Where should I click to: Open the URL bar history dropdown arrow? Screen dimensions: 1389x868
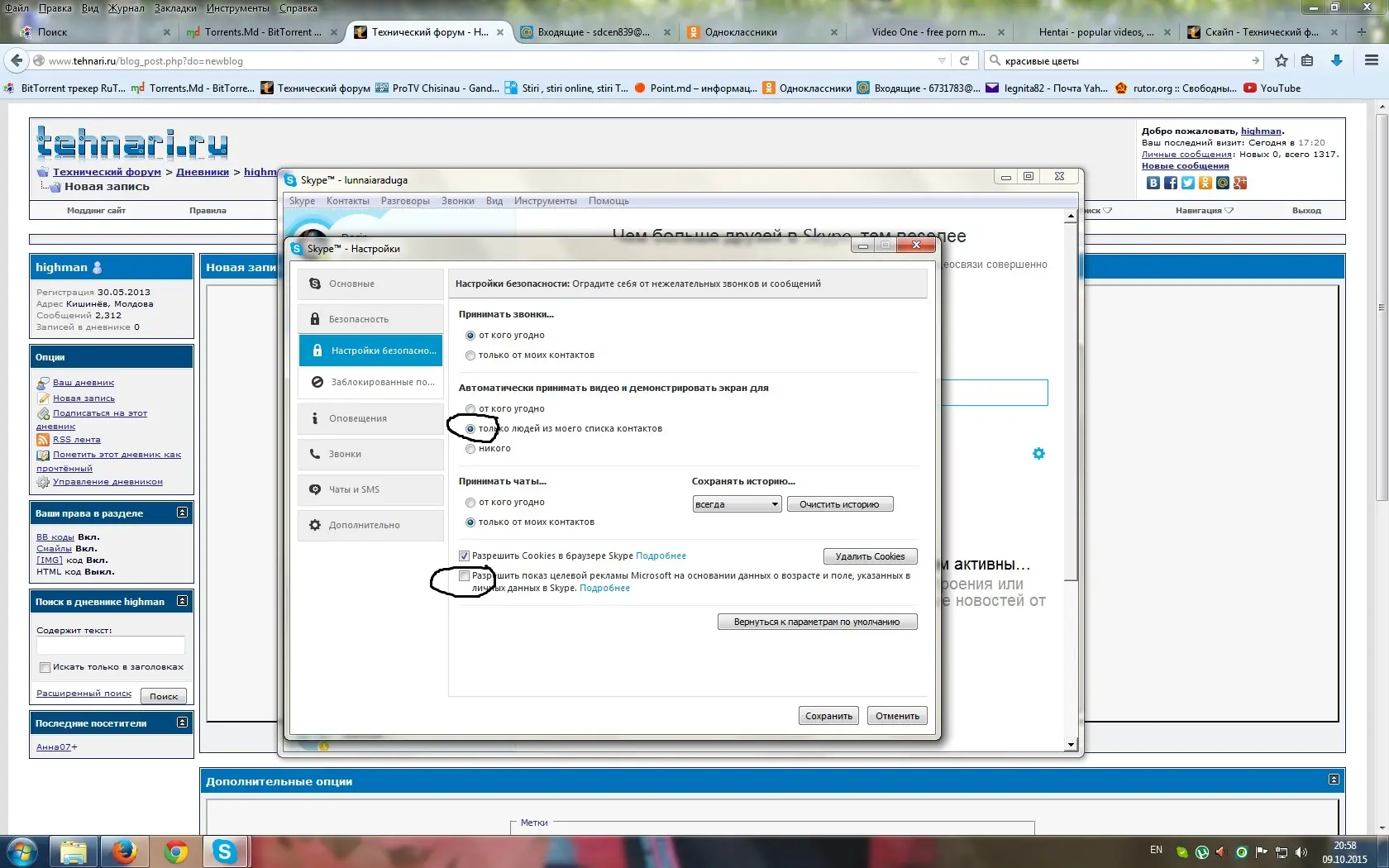pyautogui.click(x=942, y=60)
